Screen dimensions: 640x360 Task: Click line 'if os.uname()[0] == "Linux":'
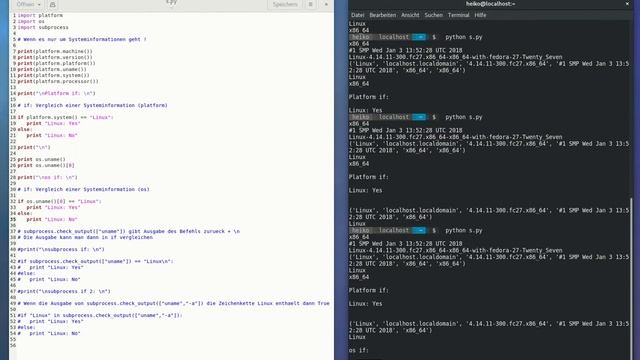click(x=59, y=201)
